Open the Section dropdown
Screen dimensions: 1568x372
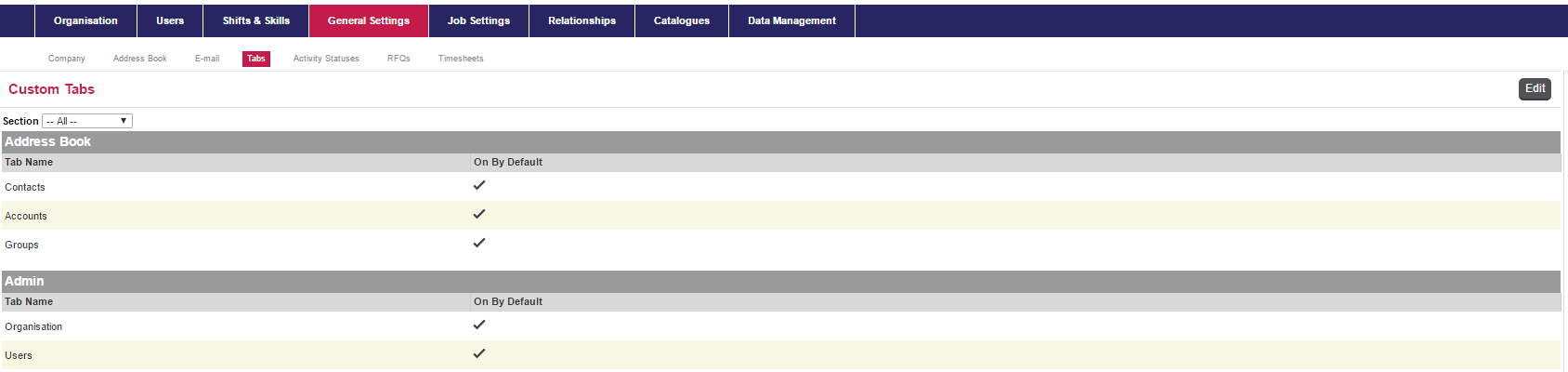point(87,121)
